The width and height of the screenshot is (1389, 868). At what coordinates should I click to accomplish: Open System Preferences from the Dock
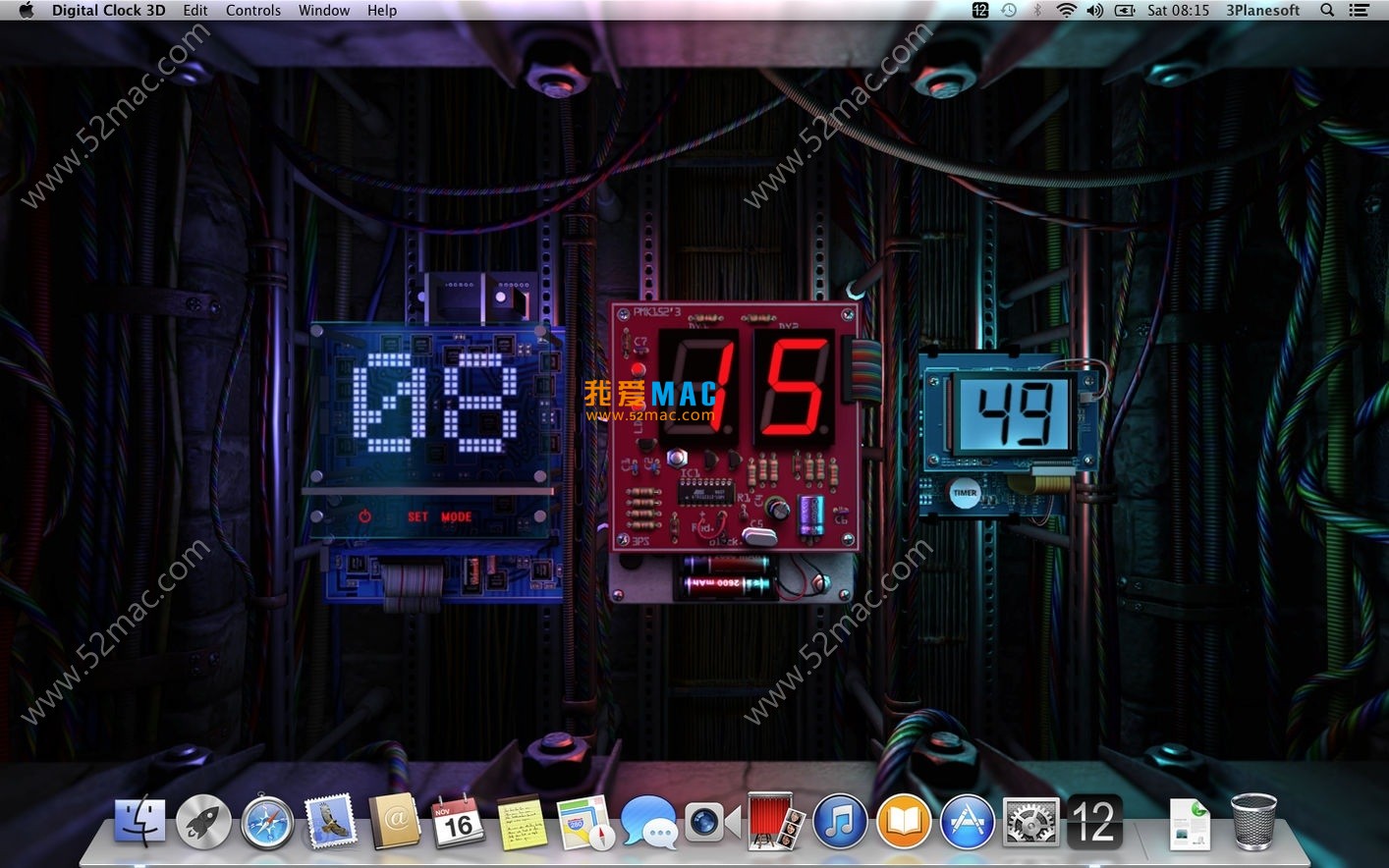(x=1030, y=822)
